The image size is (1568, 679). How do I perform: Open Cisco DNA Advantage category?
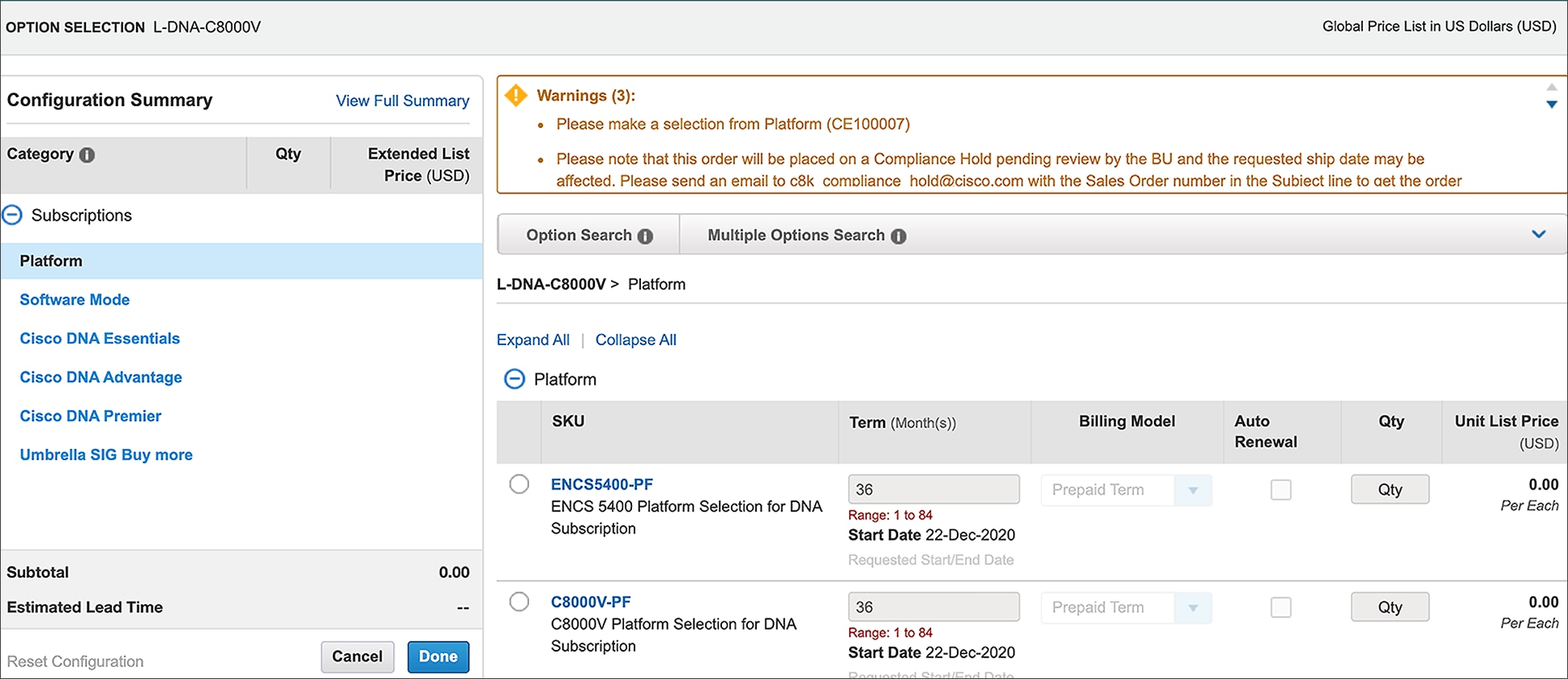[100, 378]
